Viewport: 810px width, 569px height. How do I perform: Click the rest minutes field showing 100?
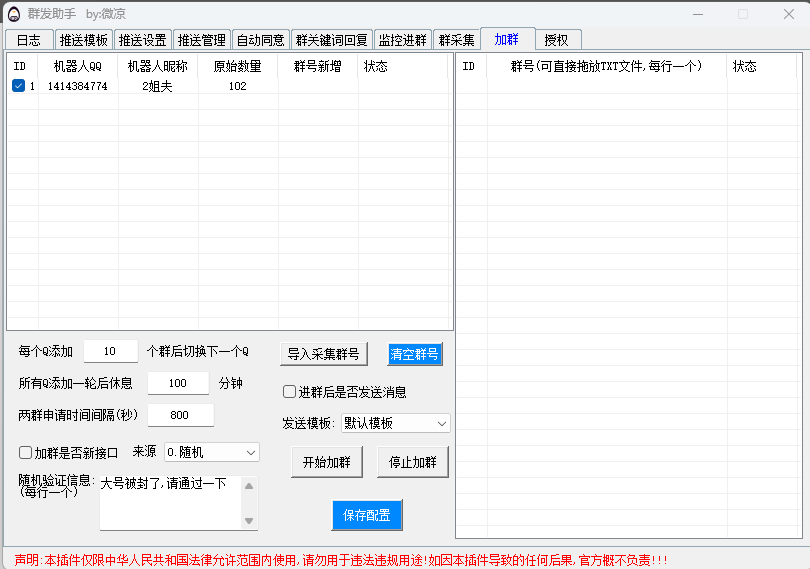pos(178,383)
